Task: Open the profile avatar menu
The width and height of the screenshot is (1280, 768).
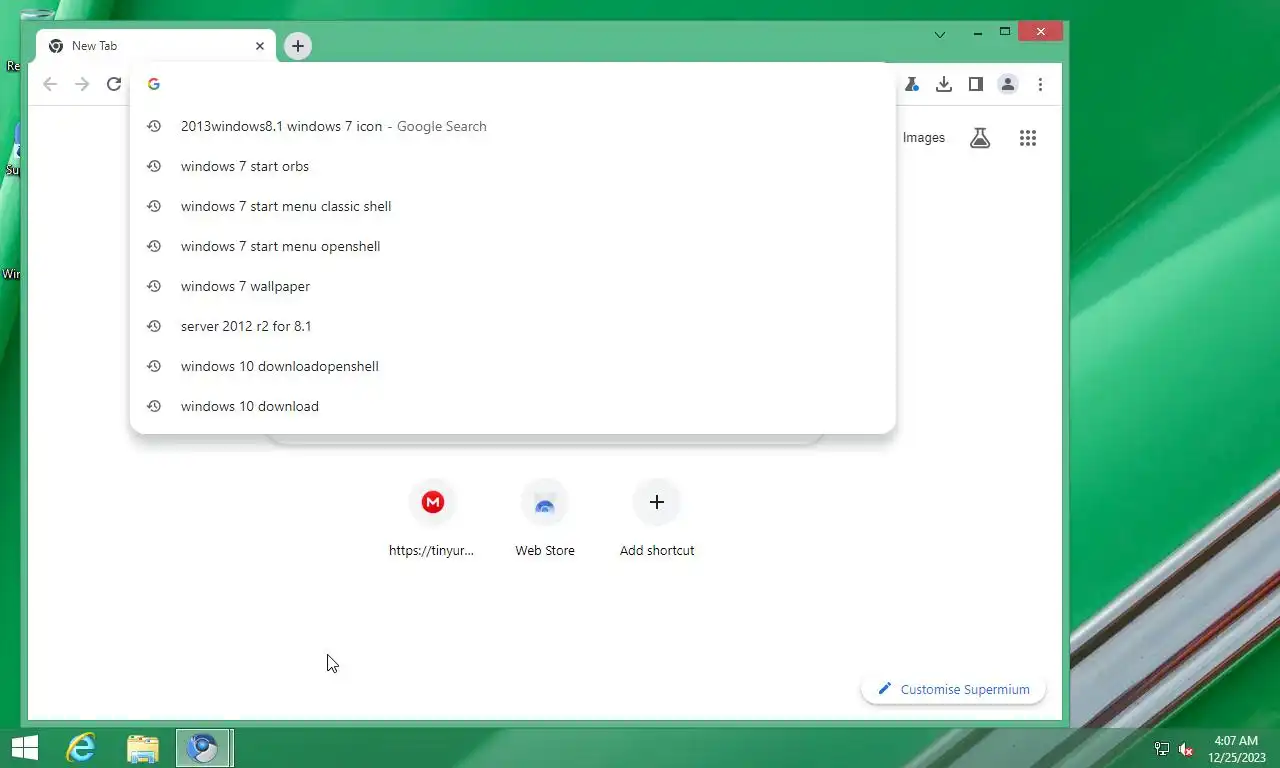Action: click(x=1008, y=85)
